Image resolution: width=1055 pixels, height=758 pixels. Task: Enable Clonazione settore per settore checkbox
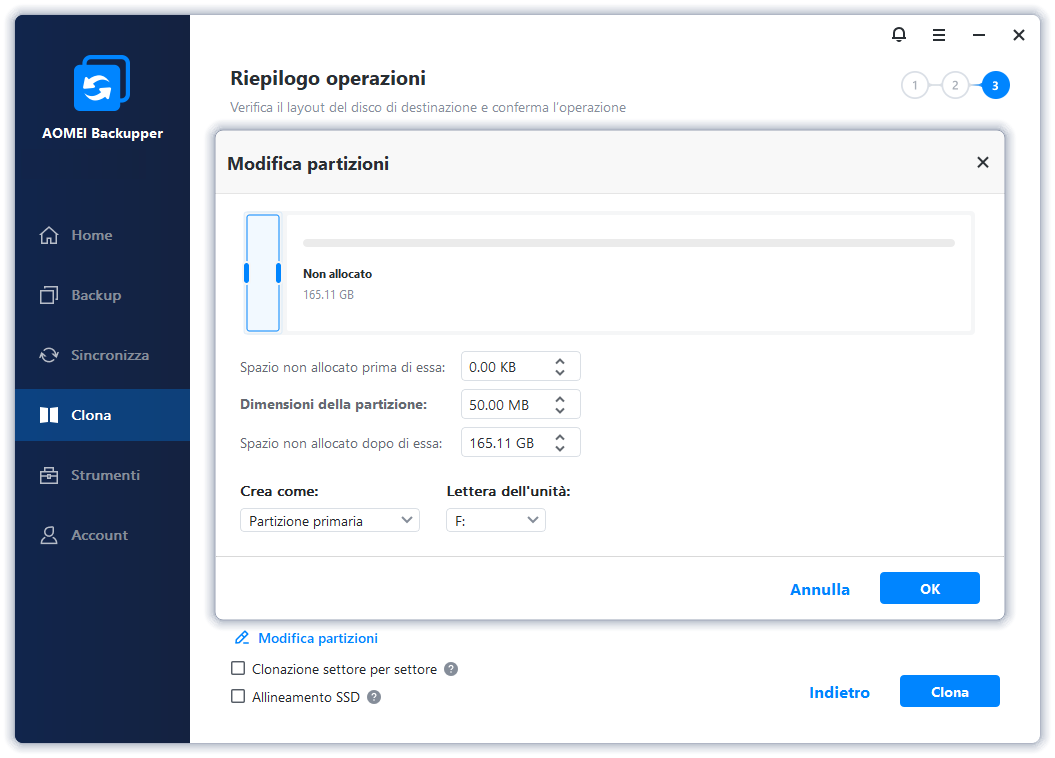(x=238, y=669)
